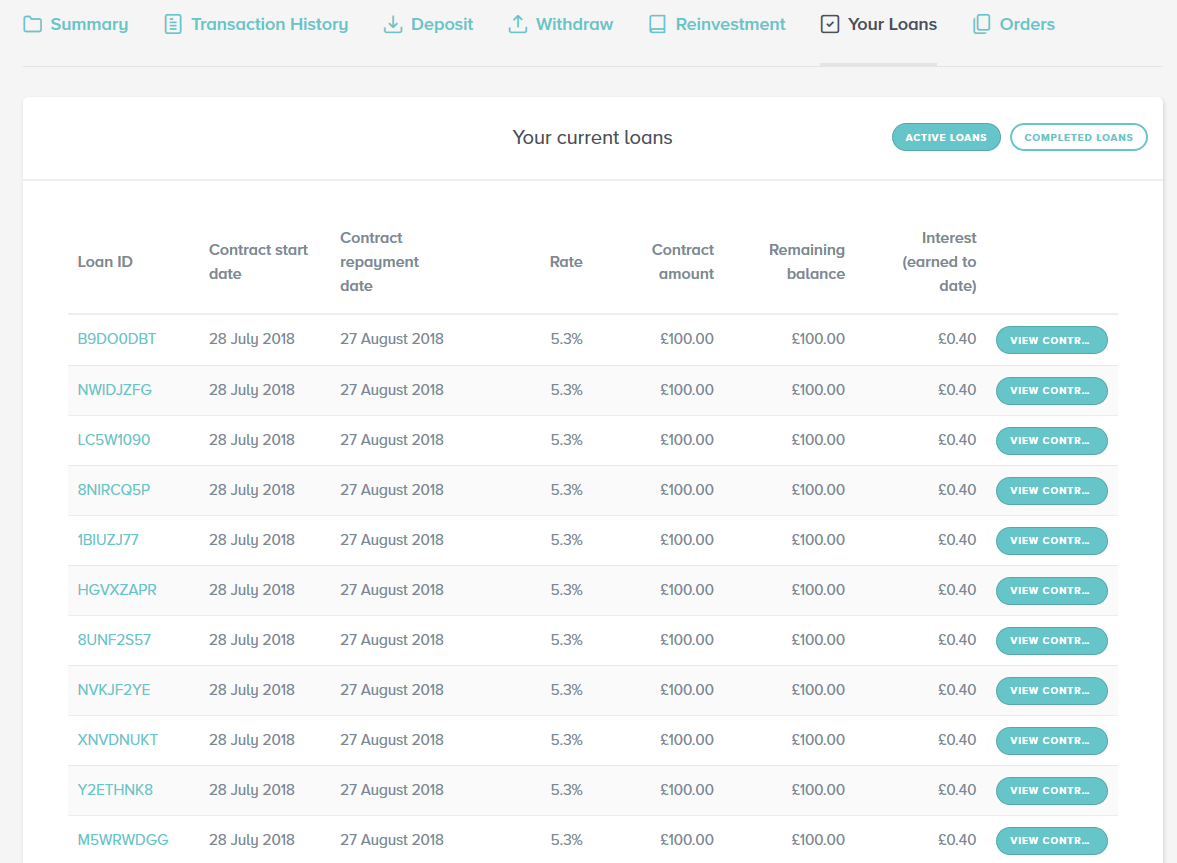Screen dimensions: 1177x863
Task: View contract for loan B9DO0DBT
Action: click(x=1052, y=340)
